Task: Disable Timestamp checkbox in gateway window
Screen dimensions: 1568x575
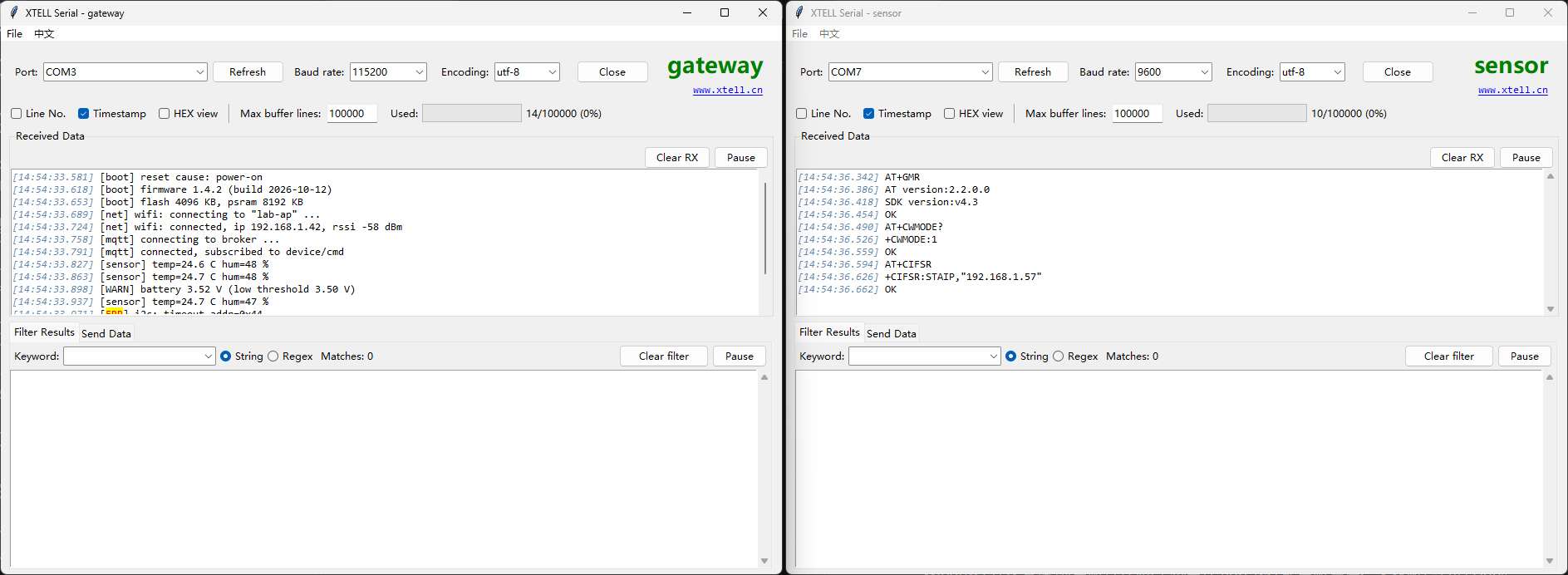Action: coord(83,114)
